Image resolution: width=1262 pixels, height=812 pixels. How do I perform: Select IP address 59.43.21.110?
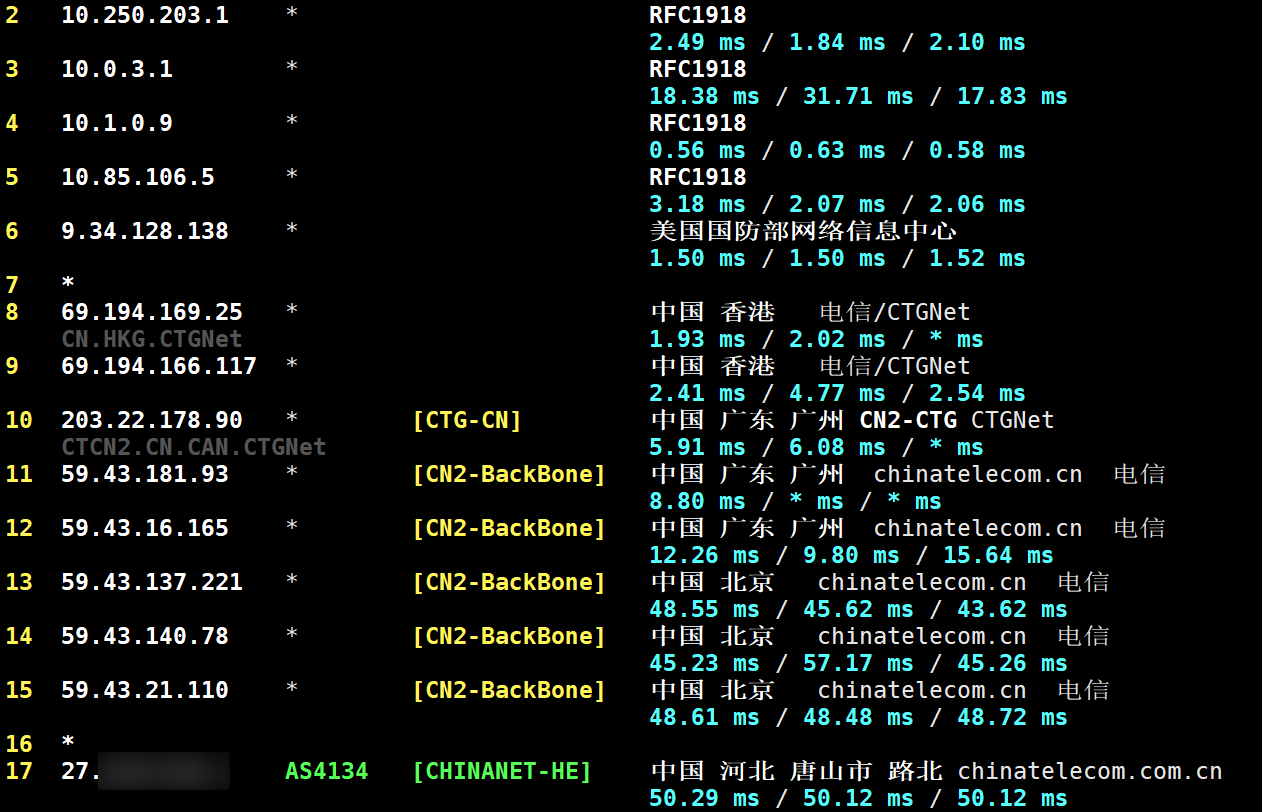[145, 690]
